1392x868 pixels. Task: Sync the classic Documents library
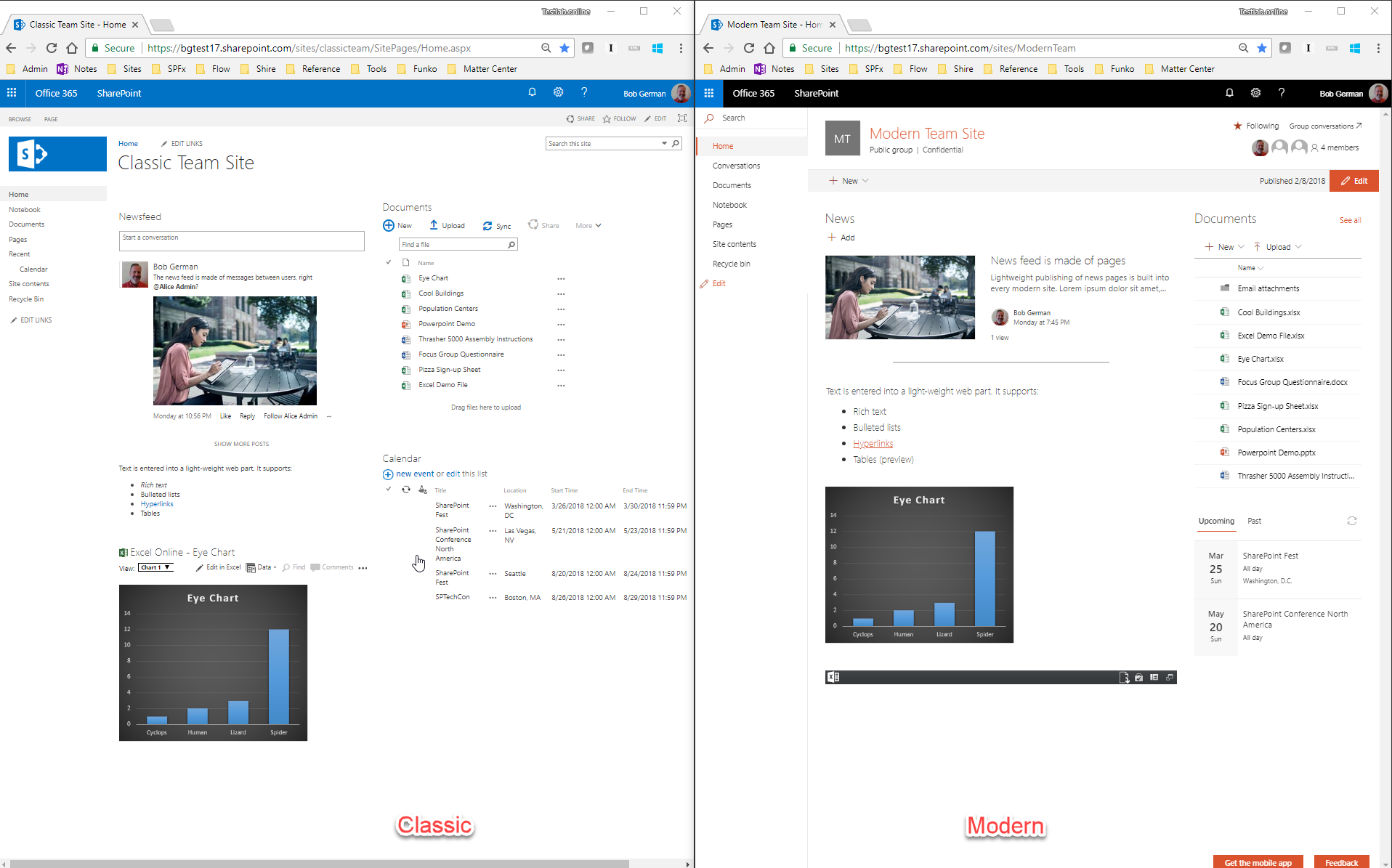pos(497,226)
